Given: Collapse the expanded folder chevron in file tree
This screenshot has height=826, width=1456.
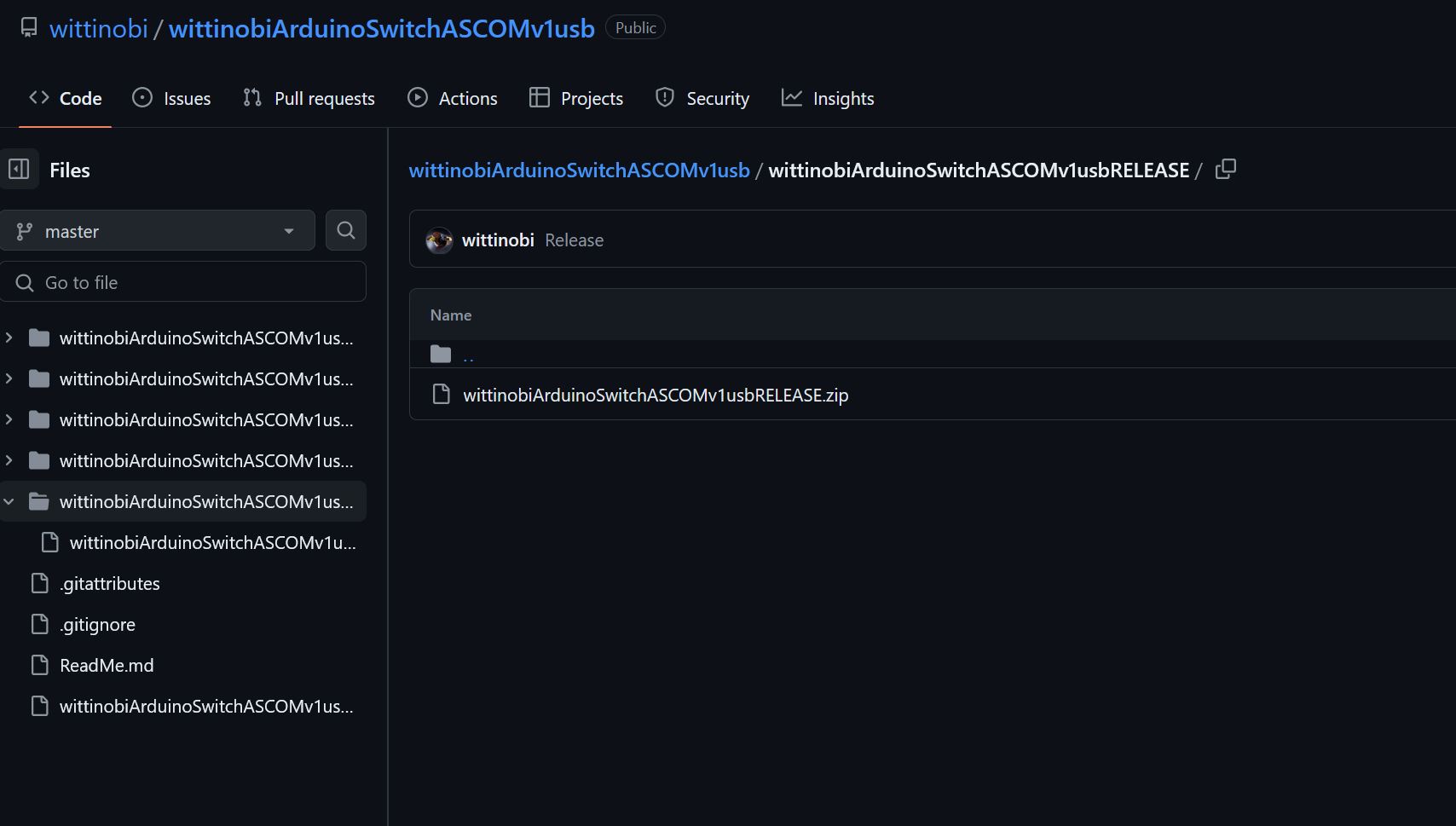Looking at the screenshot, I should [x=9, y=501].
